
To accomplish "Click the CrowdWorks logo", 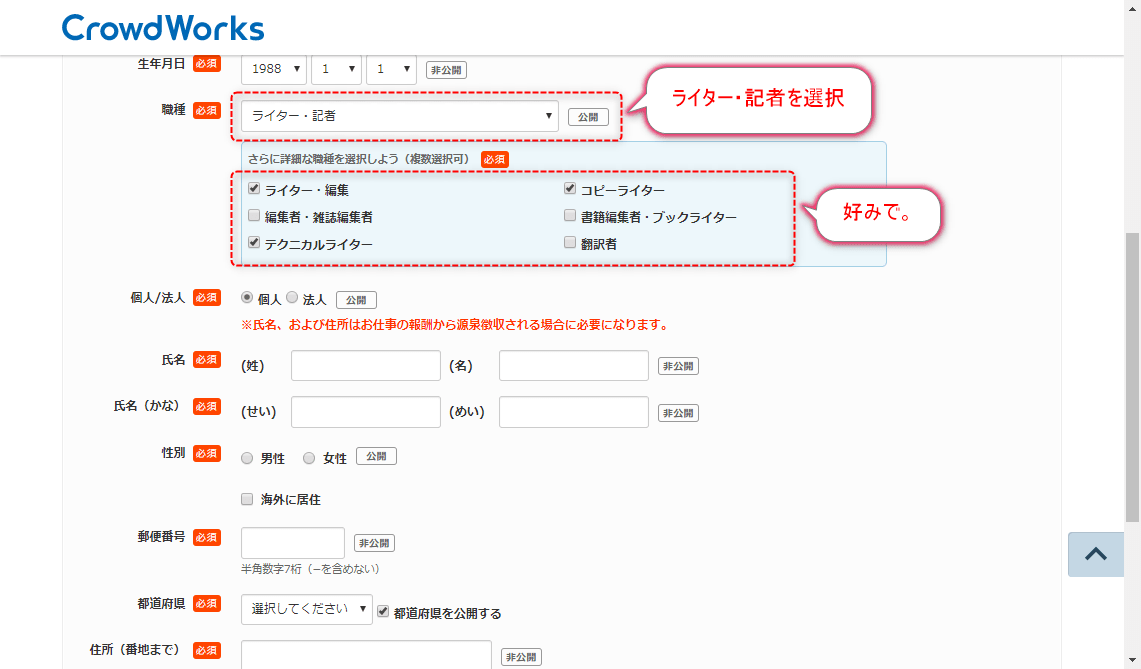I will coord(163,28).
